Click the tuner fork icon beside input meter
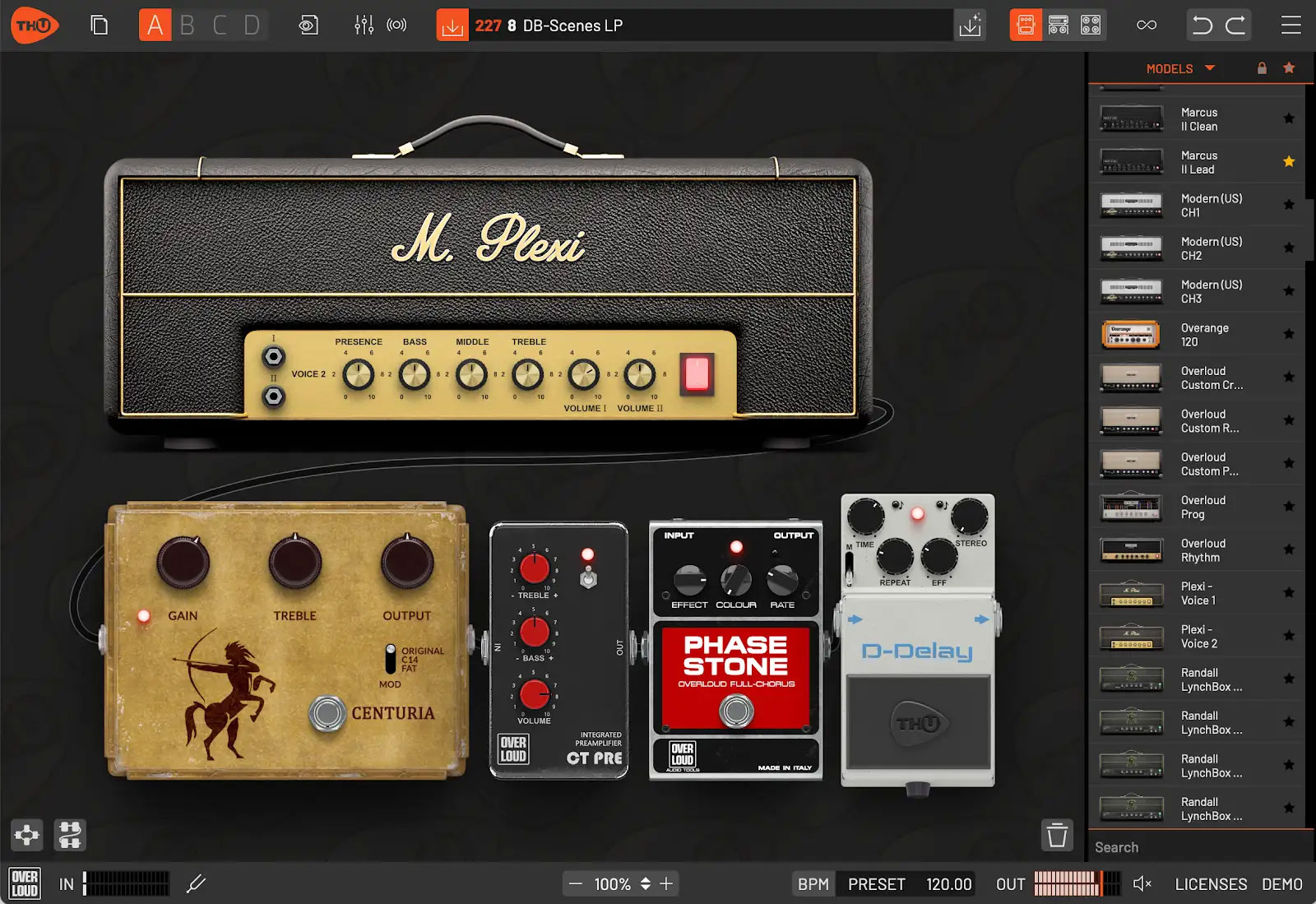This screenshot has width=1316, height=904. 196,884
